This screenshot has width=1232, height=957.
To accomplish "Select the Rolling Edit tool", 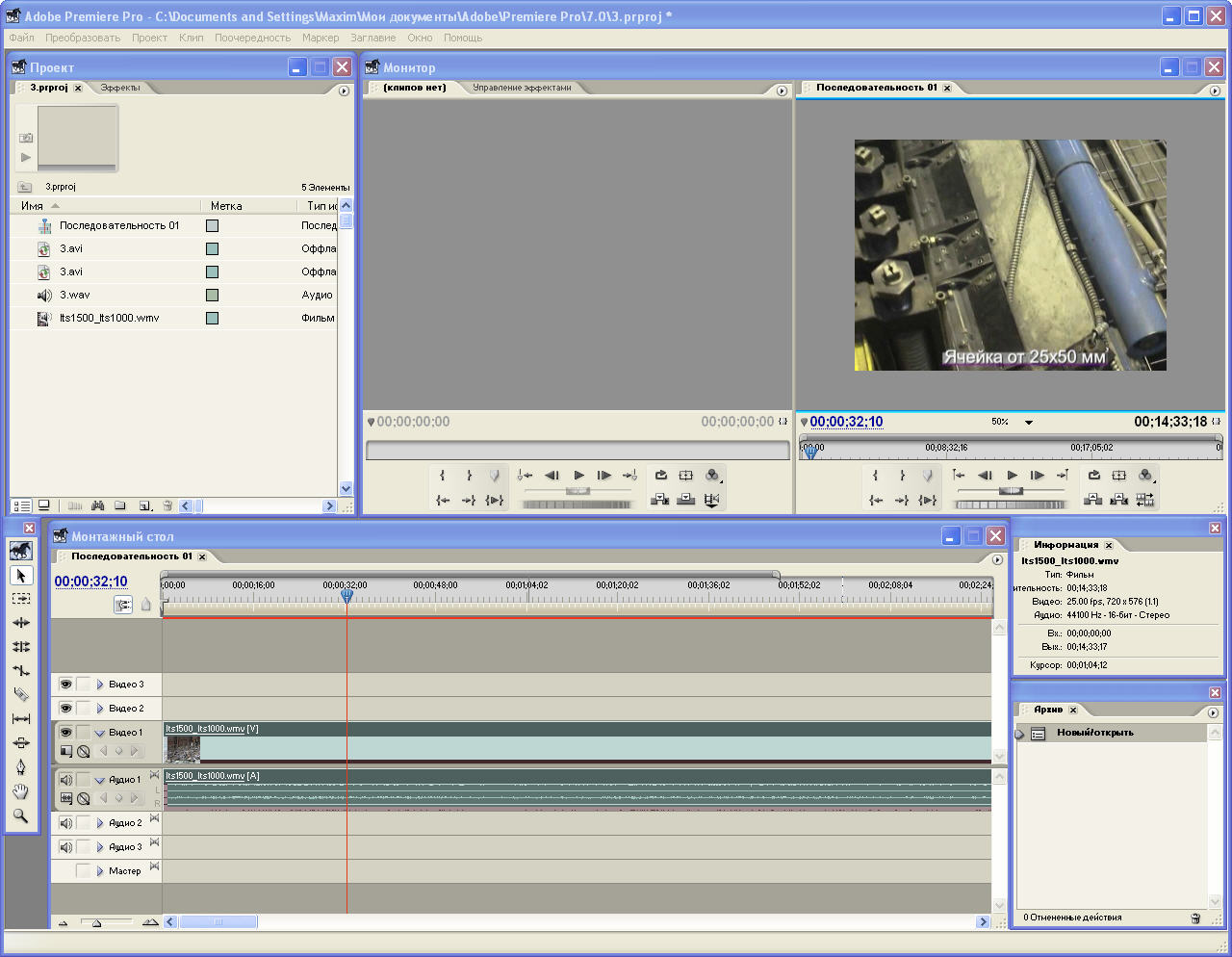I will [x=21, y=647].
